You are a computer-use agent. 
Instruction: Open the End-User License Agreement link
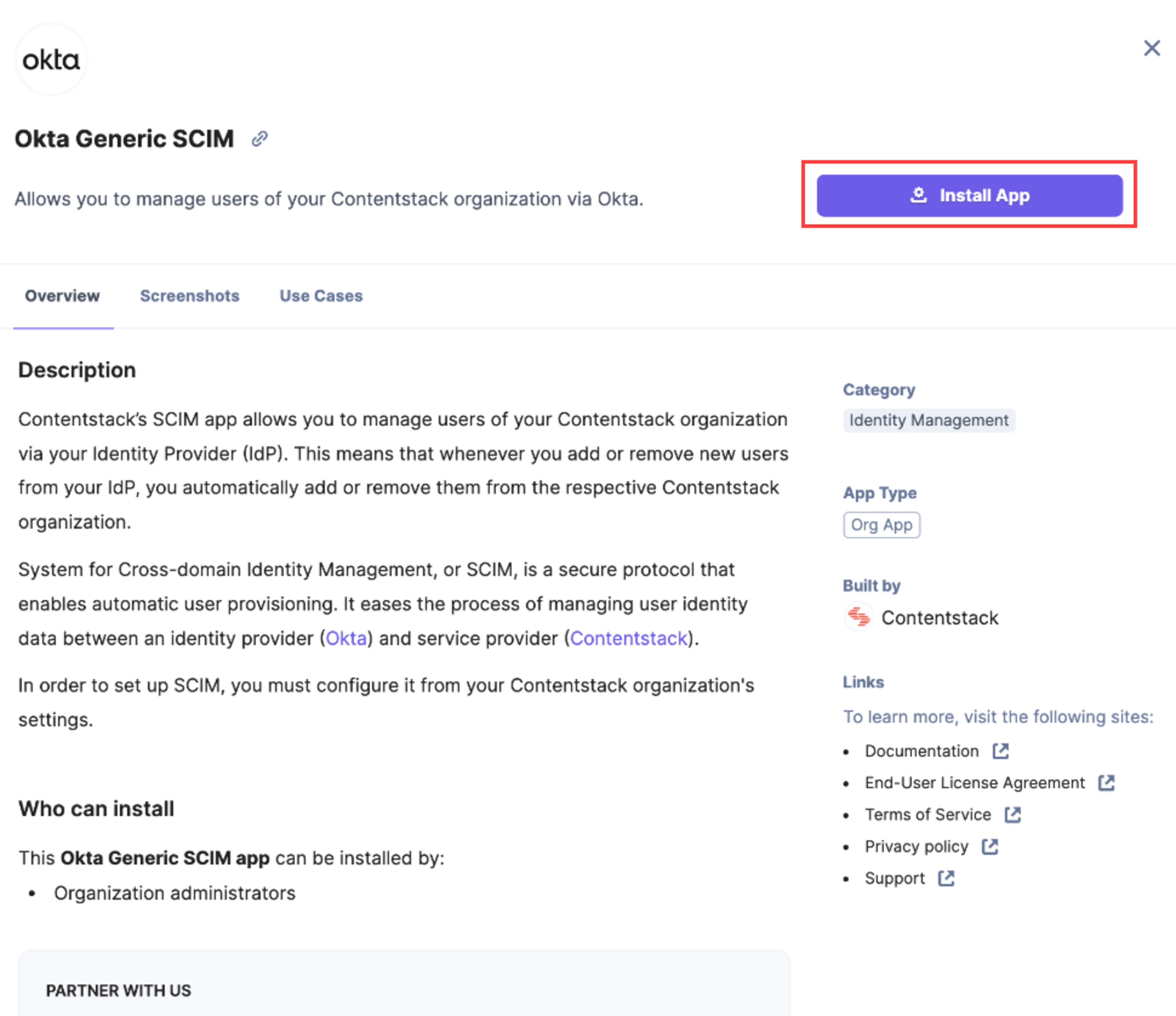974,783
